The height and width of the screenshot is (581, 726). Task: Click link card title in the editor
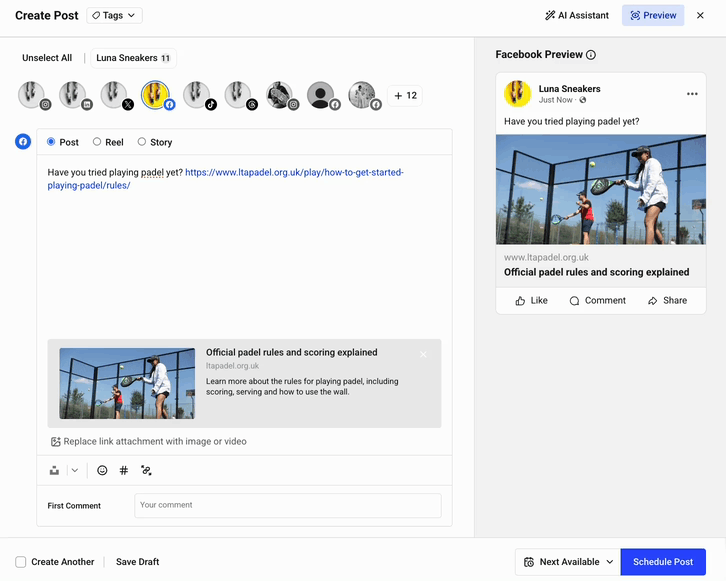click(292, 352)
